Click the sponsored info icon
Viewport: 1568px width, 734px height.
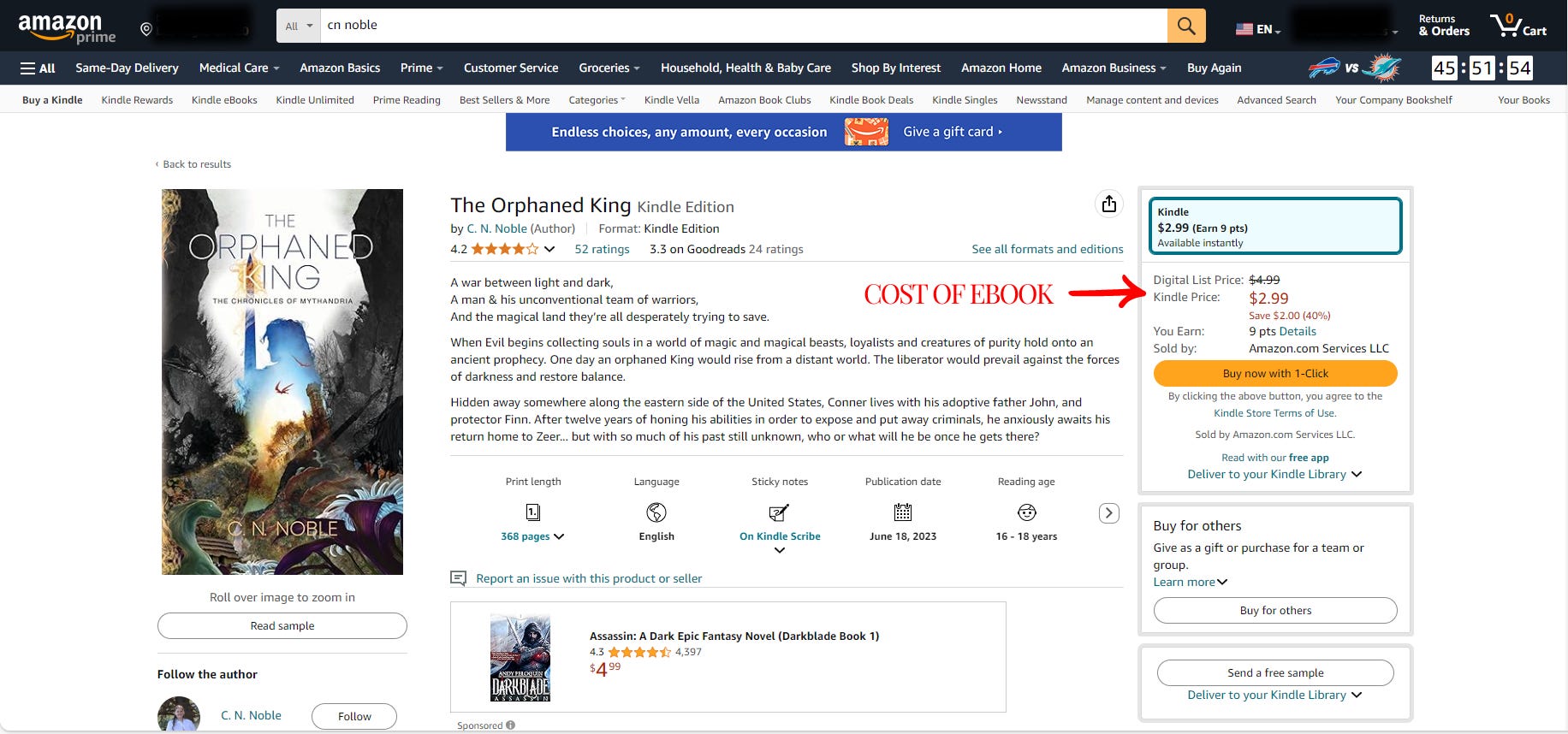pos(511,725)
